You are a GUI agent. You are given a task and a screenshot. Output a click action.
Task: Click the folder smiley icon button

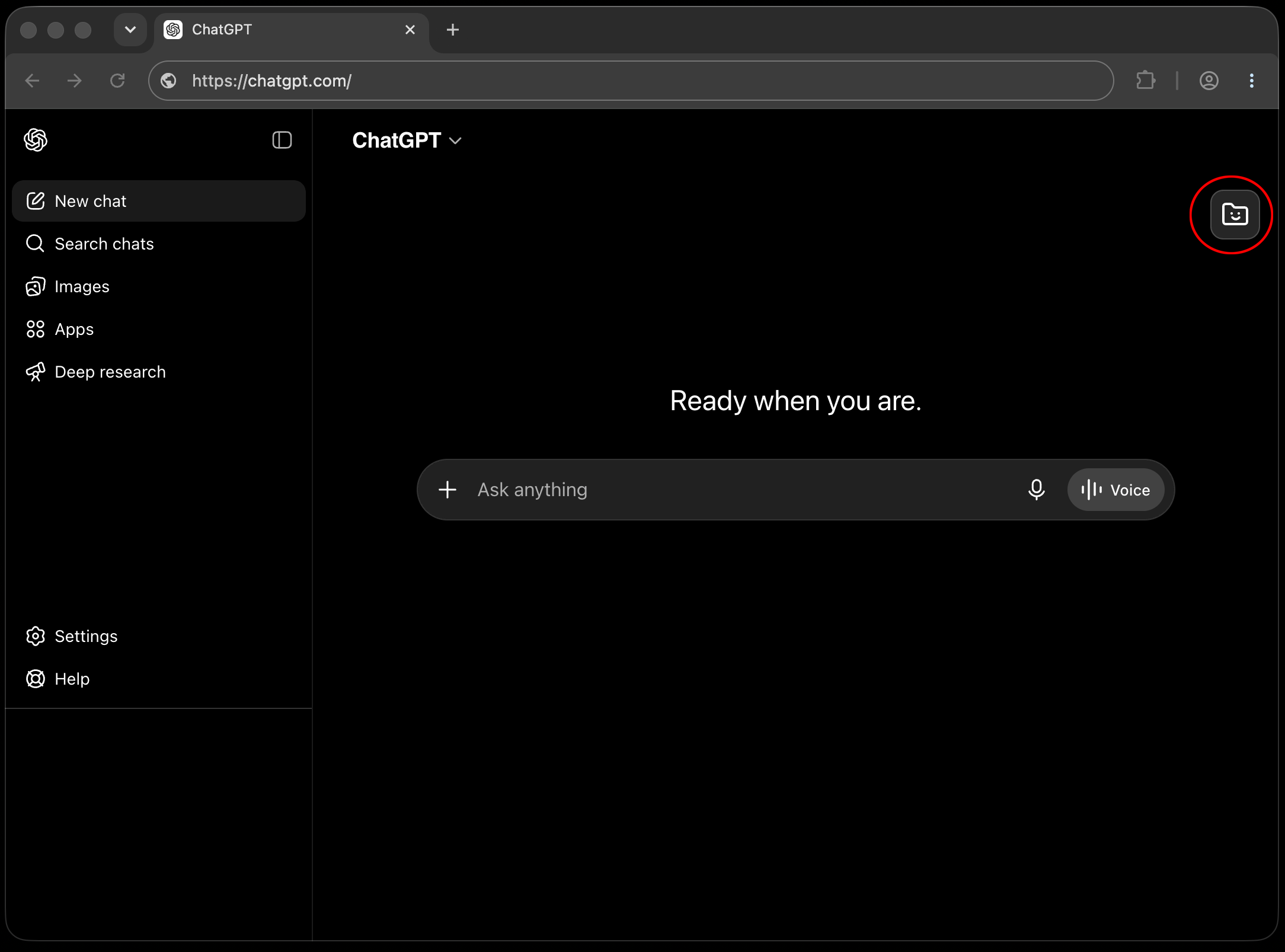1235,215
